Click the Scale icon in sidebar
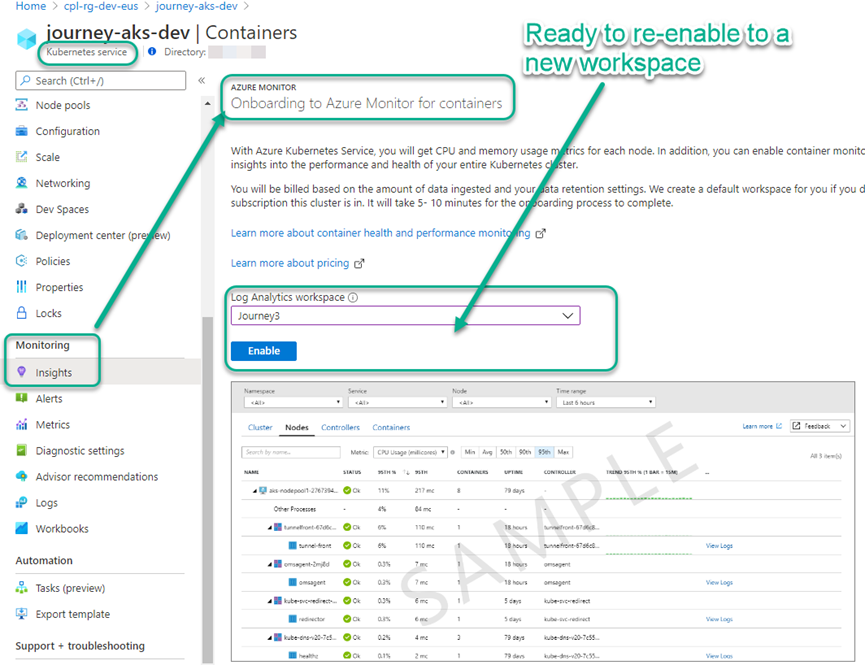This screenshot has height=665, width=865. 22,157
